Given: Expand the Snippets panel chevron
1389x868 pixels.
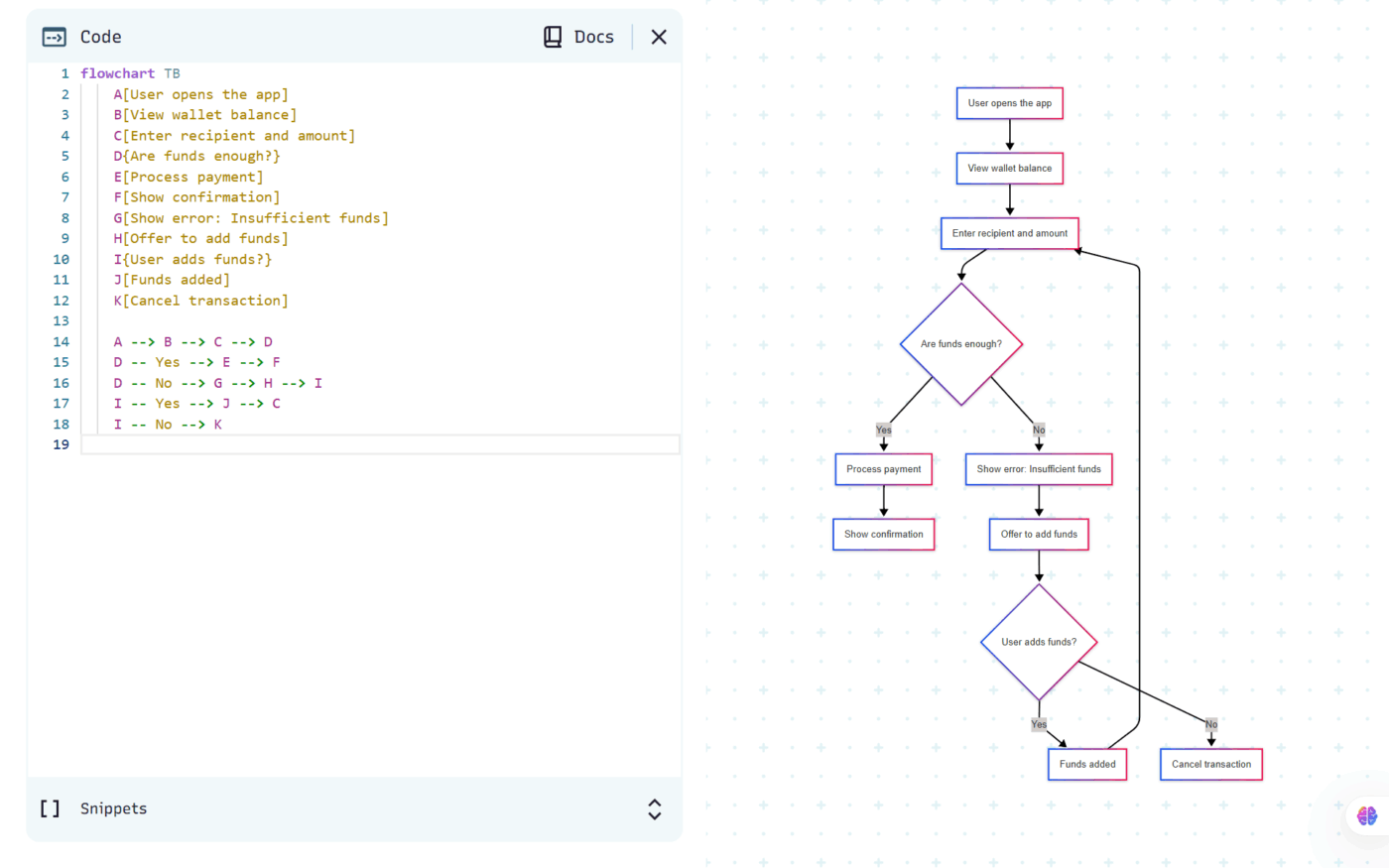Looking at the screenshot, I should pos(654,808).
